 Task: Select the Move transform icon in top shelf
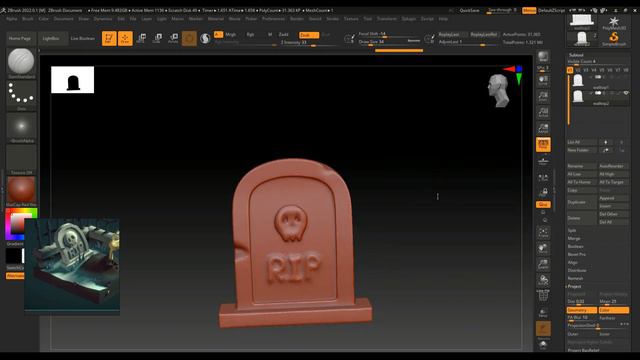tap(141, 38)
